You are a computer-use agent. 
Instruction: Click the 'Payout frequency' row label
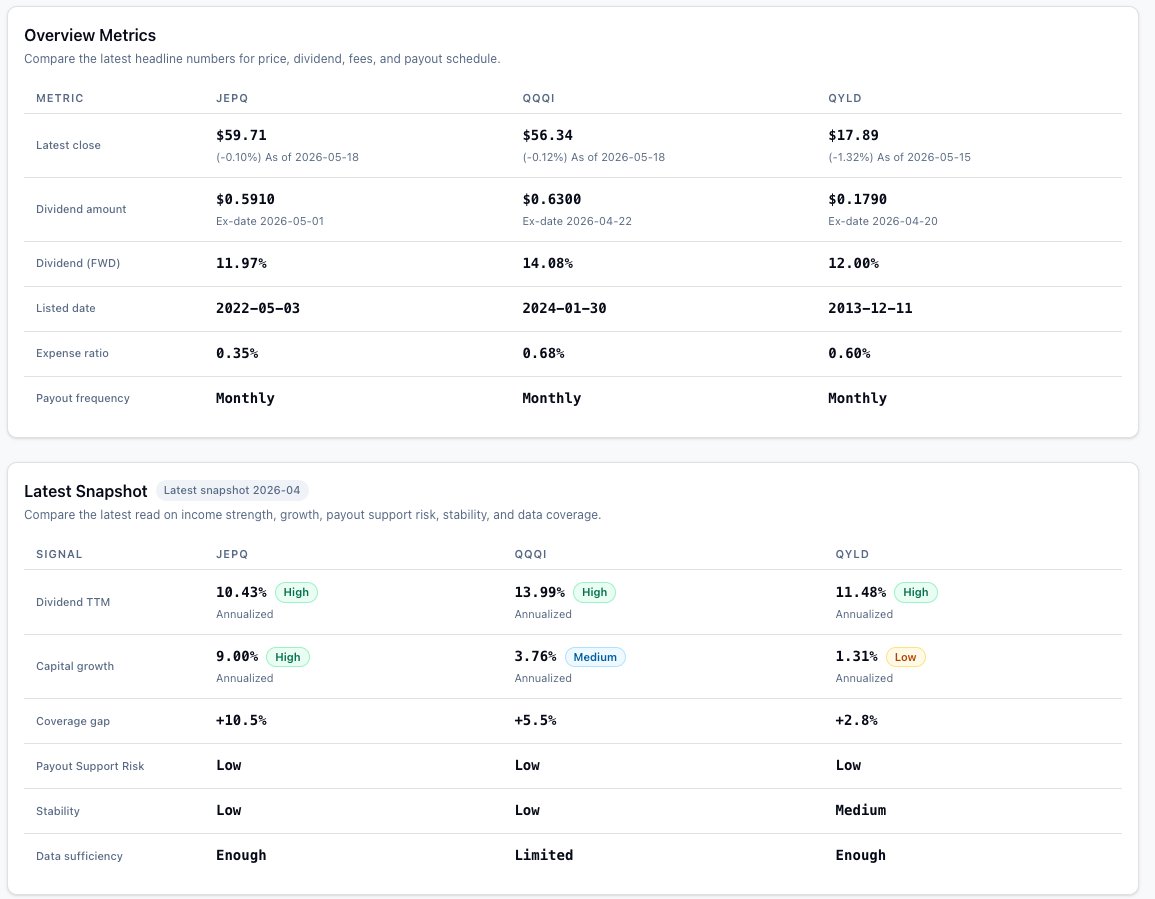click(x=82, y=398)
